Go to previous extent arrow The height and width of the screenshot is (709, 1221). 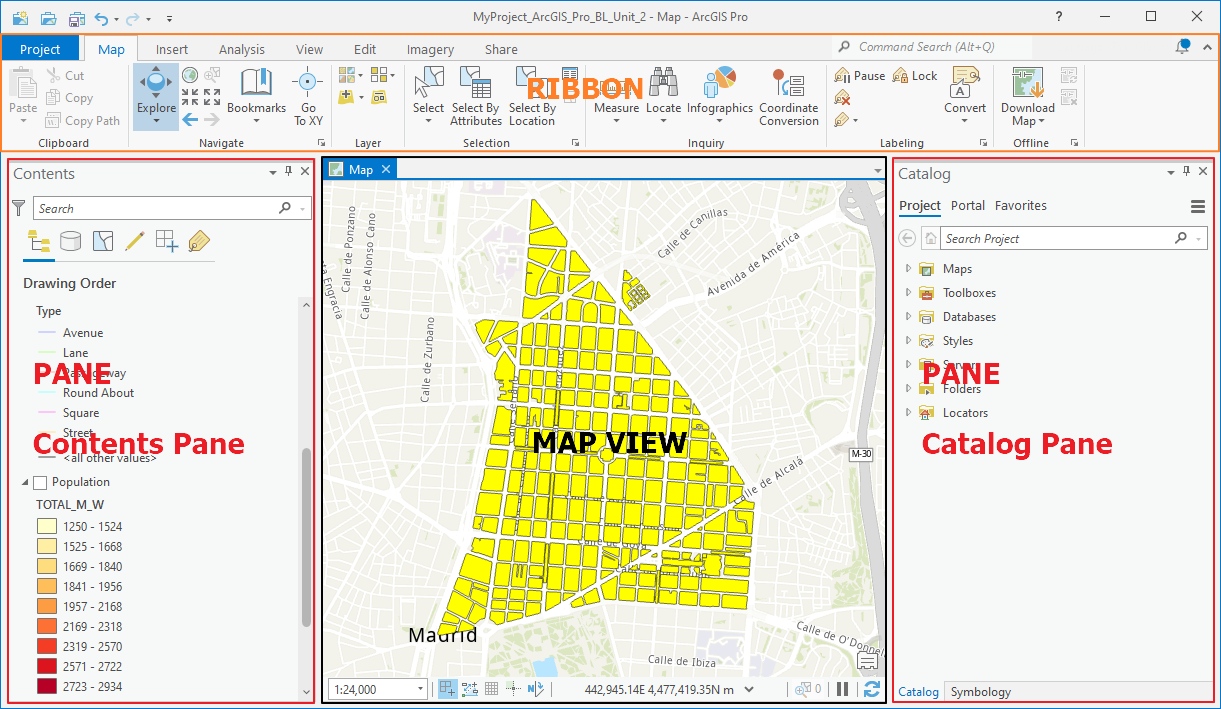(190, 120)
